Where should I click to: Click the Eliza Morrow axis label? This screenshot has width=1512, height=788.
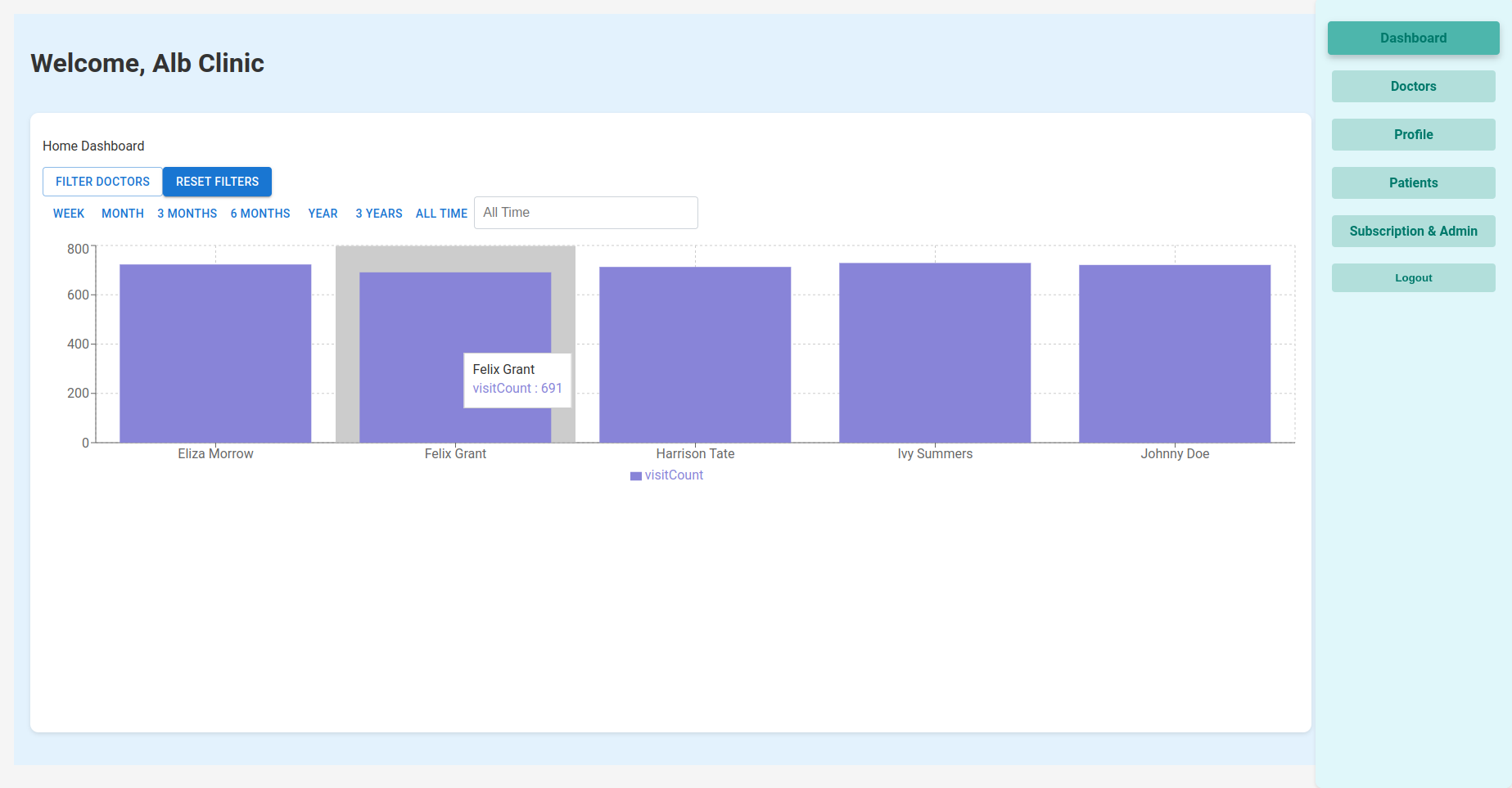pos(215,454)
